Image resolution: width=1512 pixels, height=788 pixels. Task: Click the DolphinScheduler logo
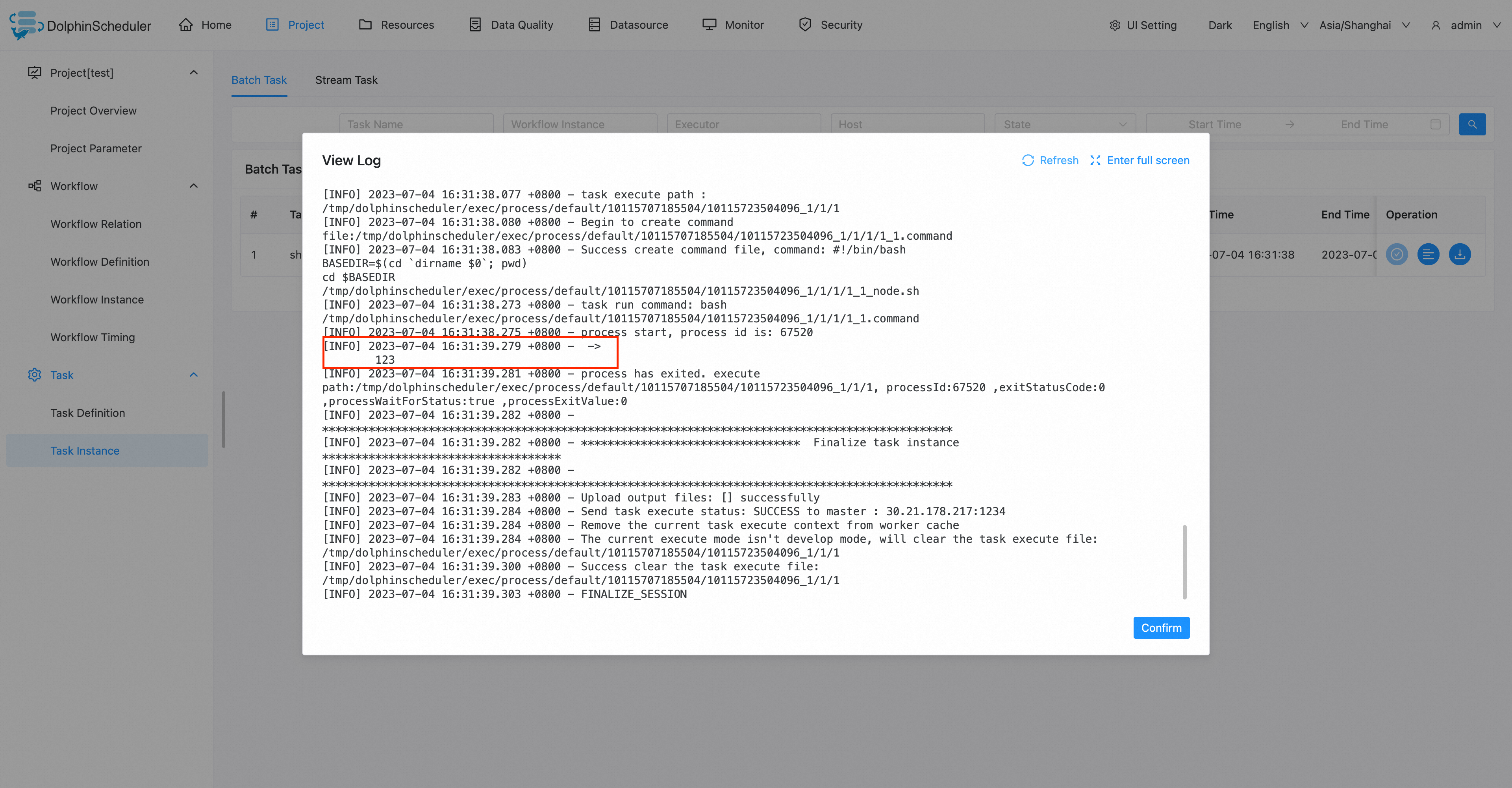[x=26, y=25]
